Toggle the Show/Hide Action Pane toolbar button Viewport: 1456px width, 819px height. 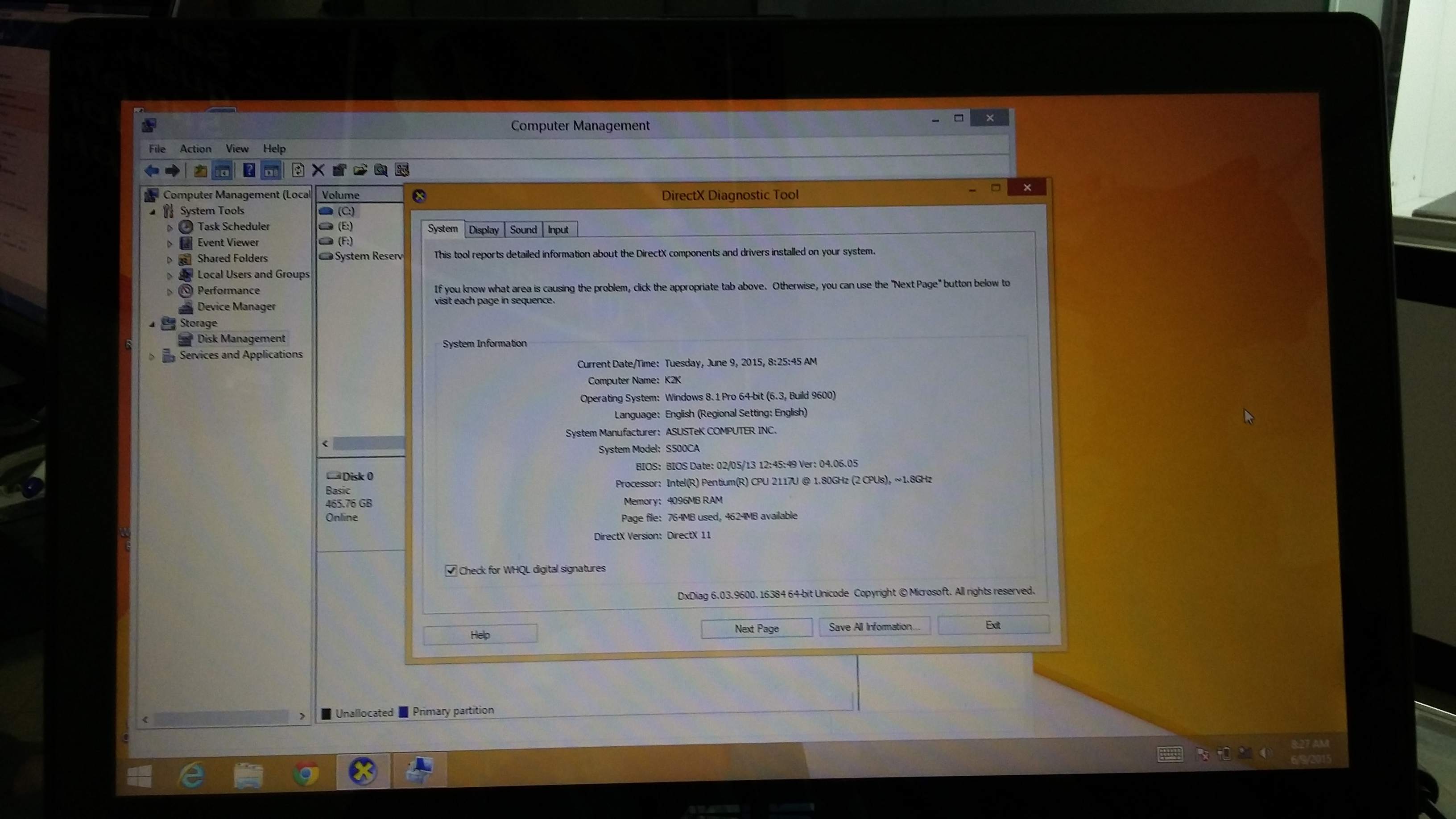pos(272,170)
